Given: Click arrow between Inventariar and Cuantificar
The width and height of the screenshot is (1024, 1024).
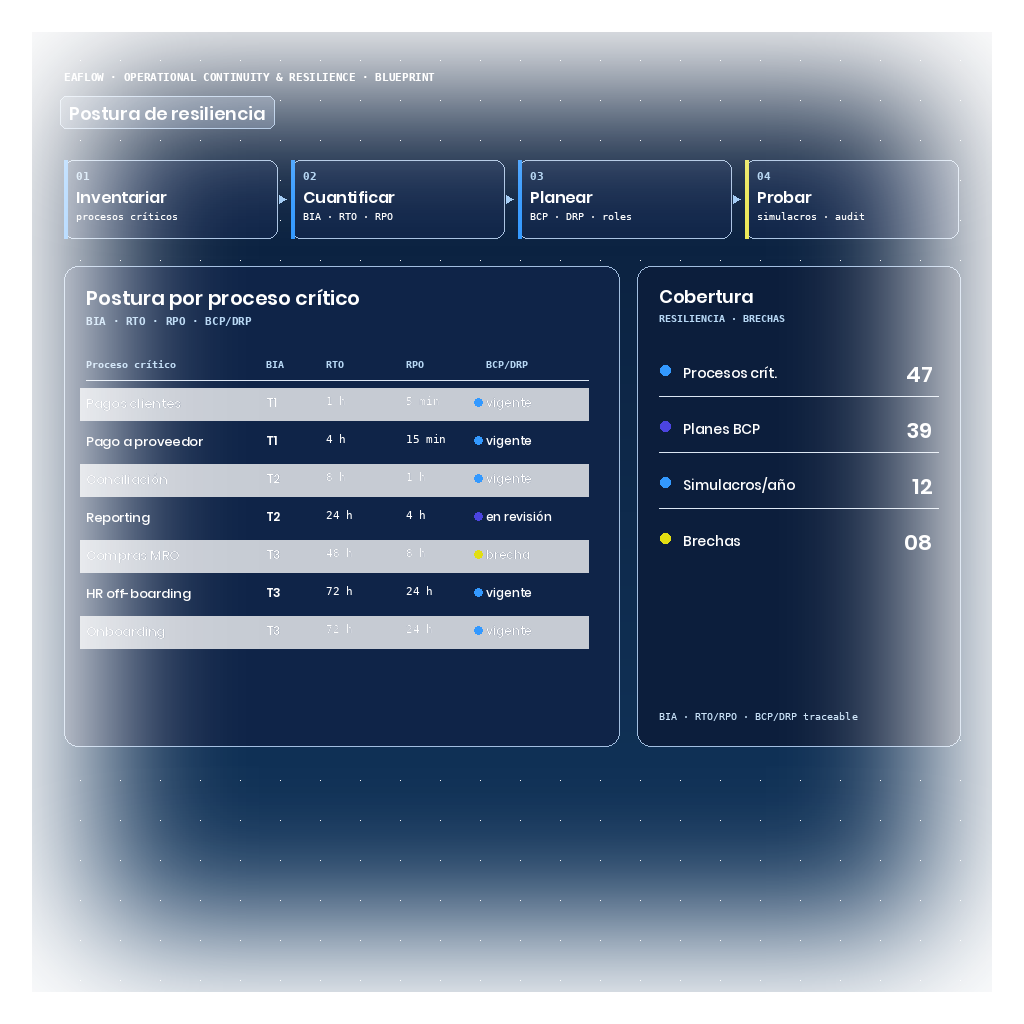Looking at the screenshot, I should (283, 199).
